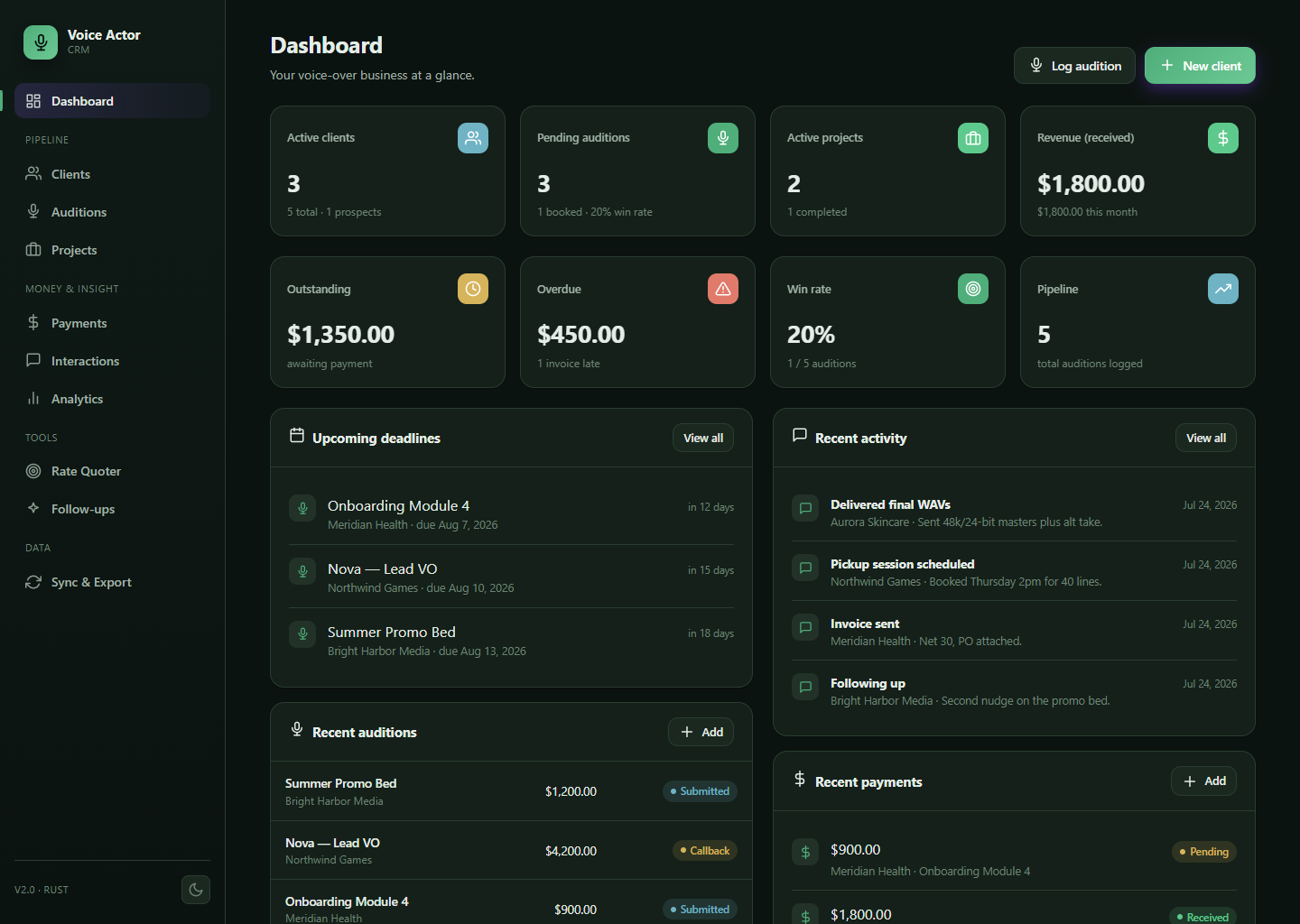Click the message icon beside Pickup session scheduled

pyautogui.click(x=805, y=568)
